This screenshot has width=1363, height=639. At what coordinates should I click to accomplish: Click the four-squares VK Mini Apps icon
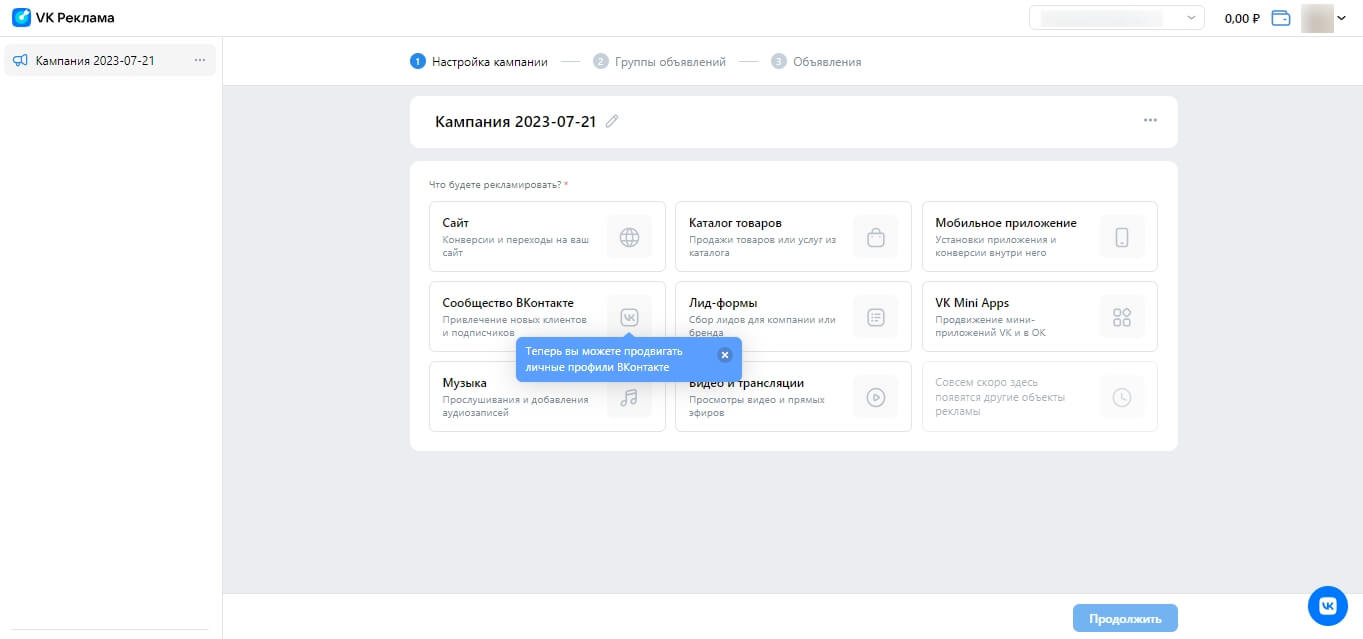click(1121, 317)
